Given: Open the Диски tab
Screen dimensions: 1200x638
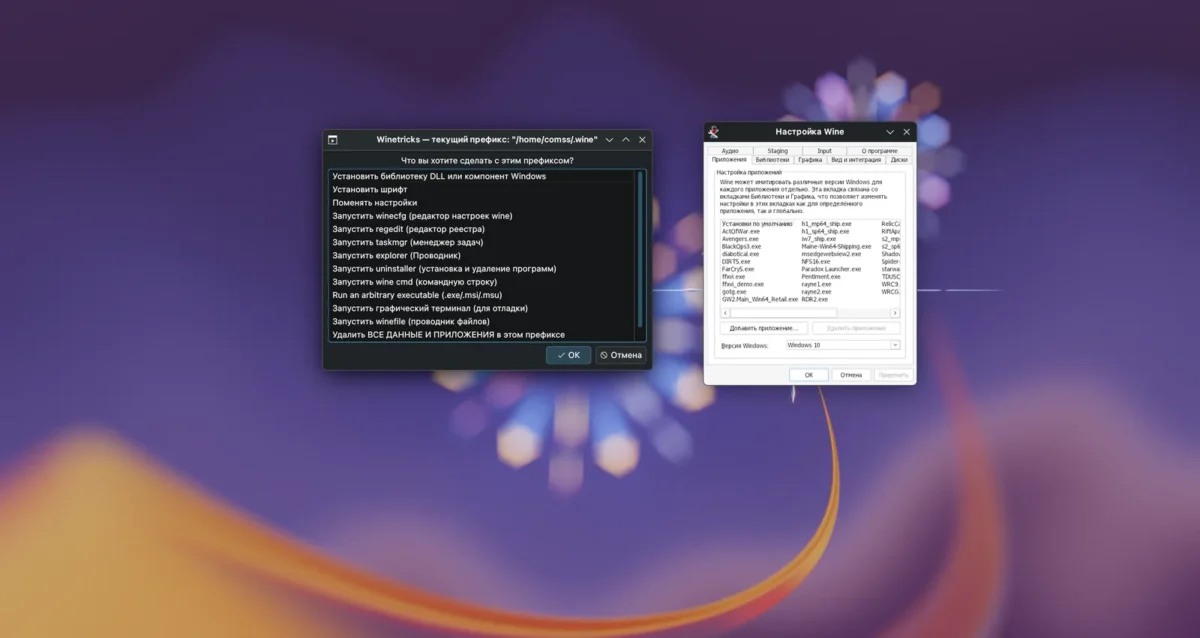Looking at the screenshot, I should pos(898,159).
